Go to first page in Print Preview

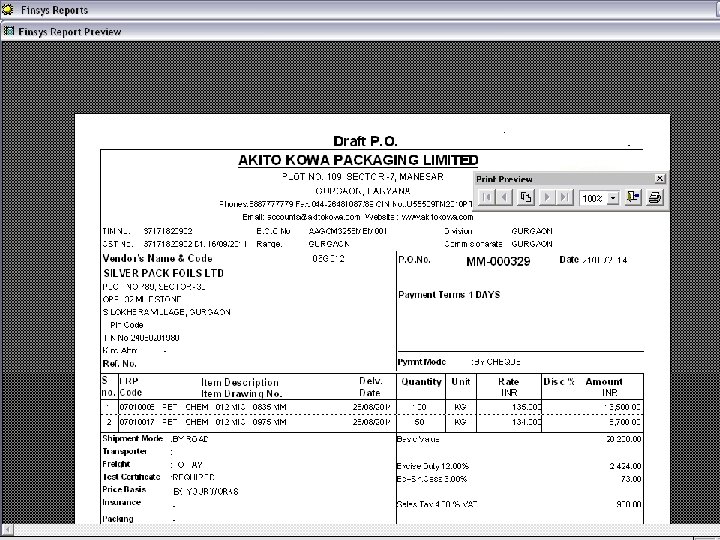point(487,197)
